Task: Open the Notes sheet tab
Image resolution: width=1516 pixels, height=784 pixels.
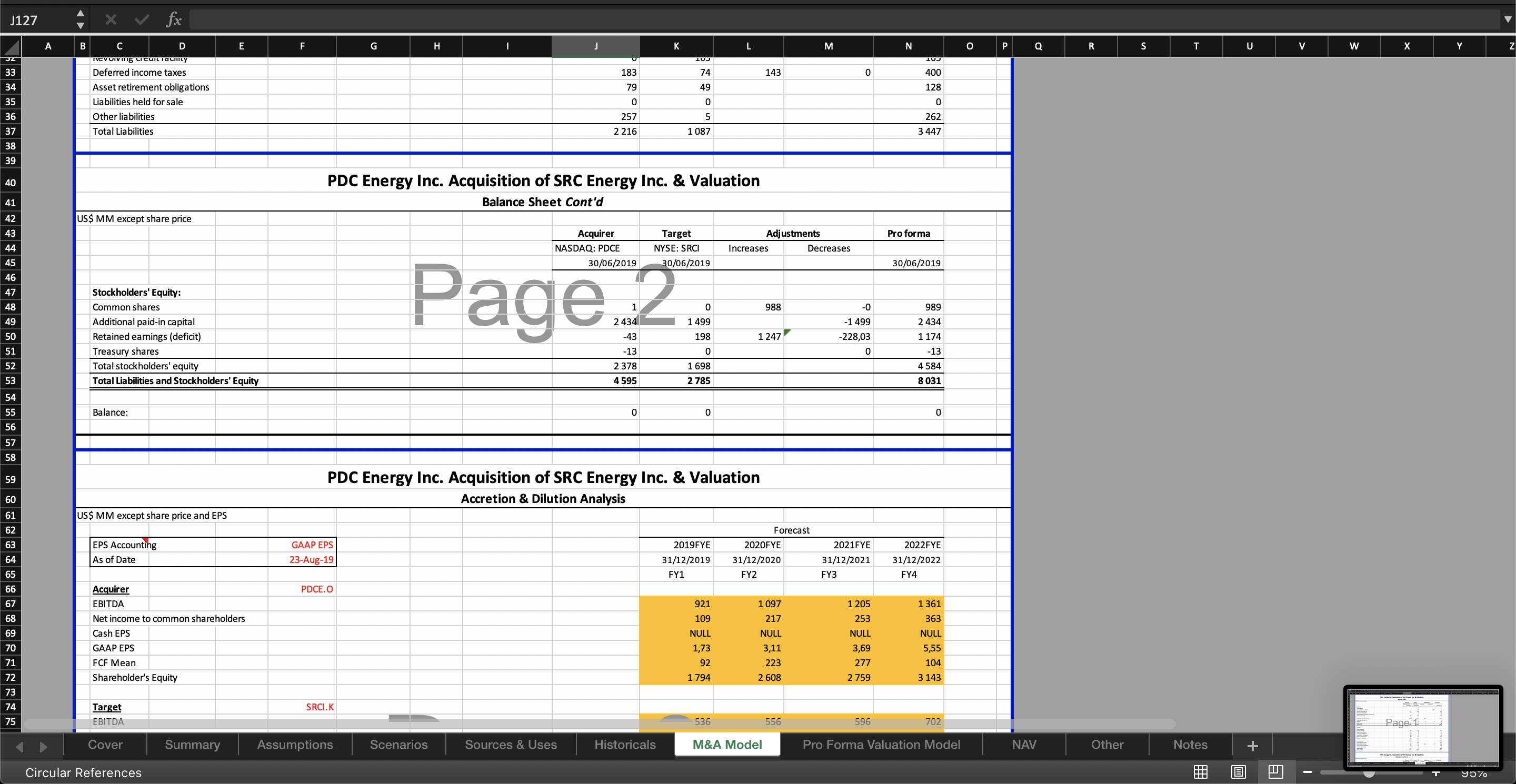Action: click(1190, 745)
